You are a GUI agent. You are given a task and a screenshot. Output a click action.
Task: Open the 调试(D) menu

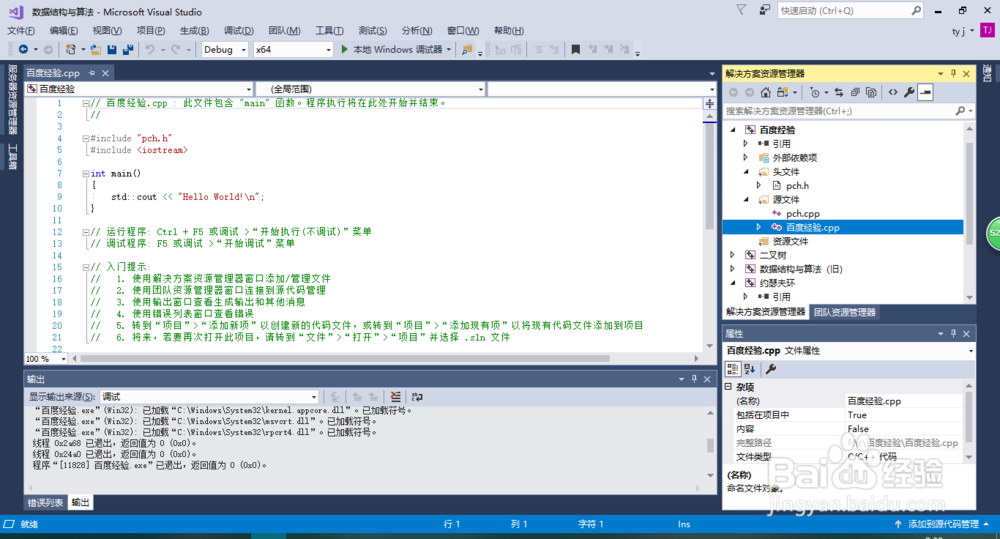[239, 31]
